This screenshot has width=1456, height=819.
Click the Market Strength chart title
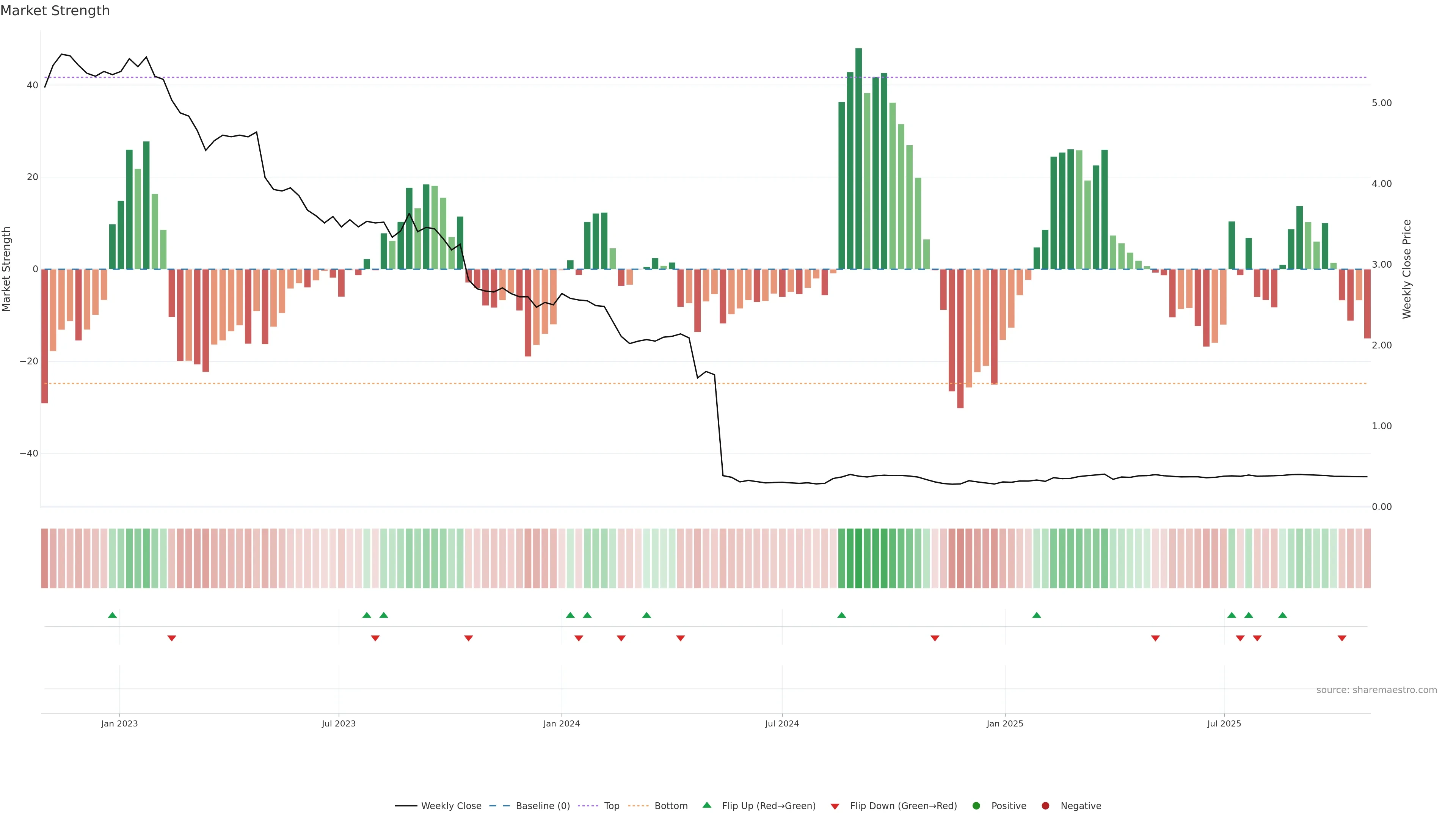(55, 11)
